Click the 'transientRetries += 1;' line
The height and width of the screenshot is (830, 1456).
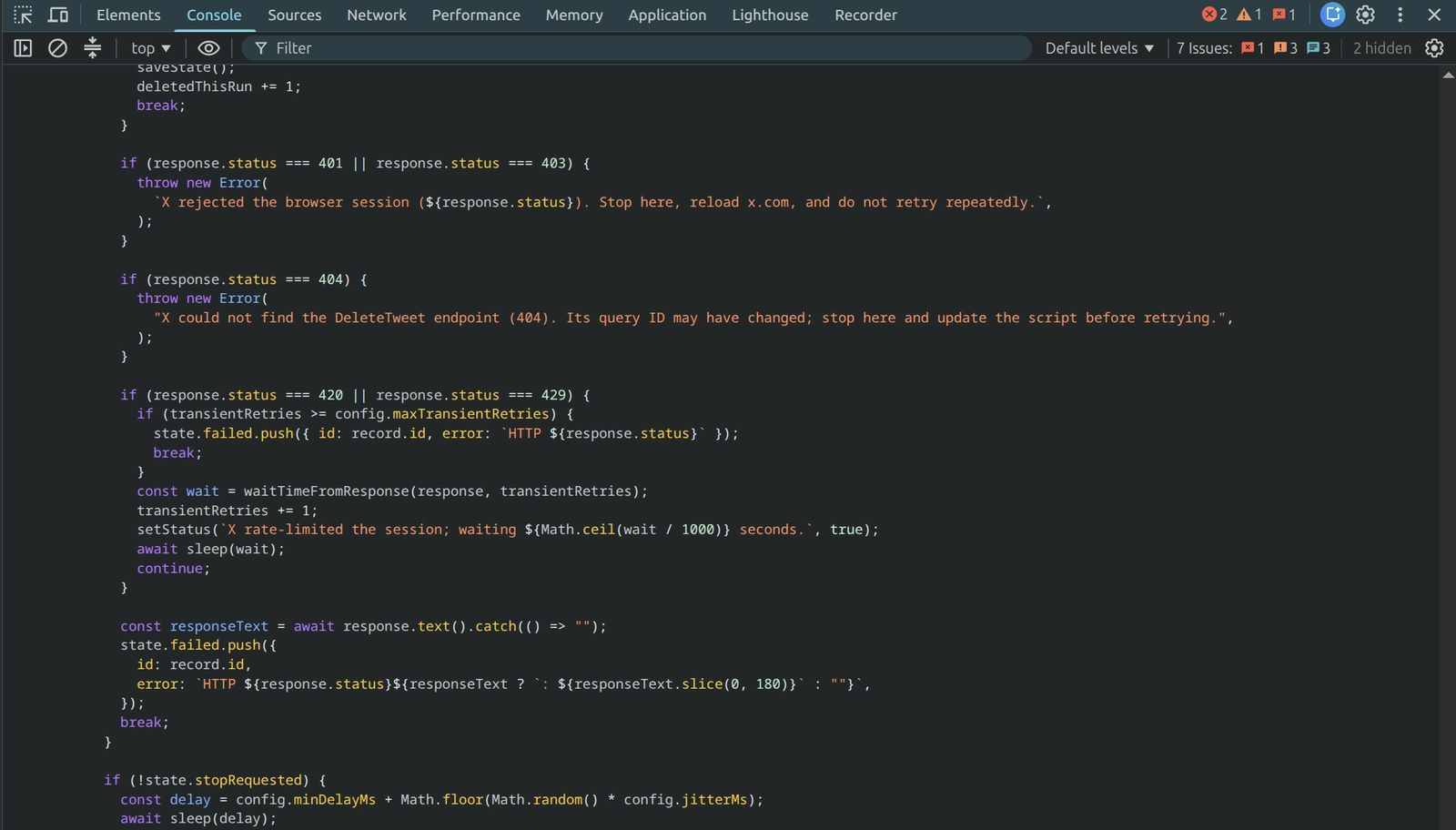click(227, 511)
